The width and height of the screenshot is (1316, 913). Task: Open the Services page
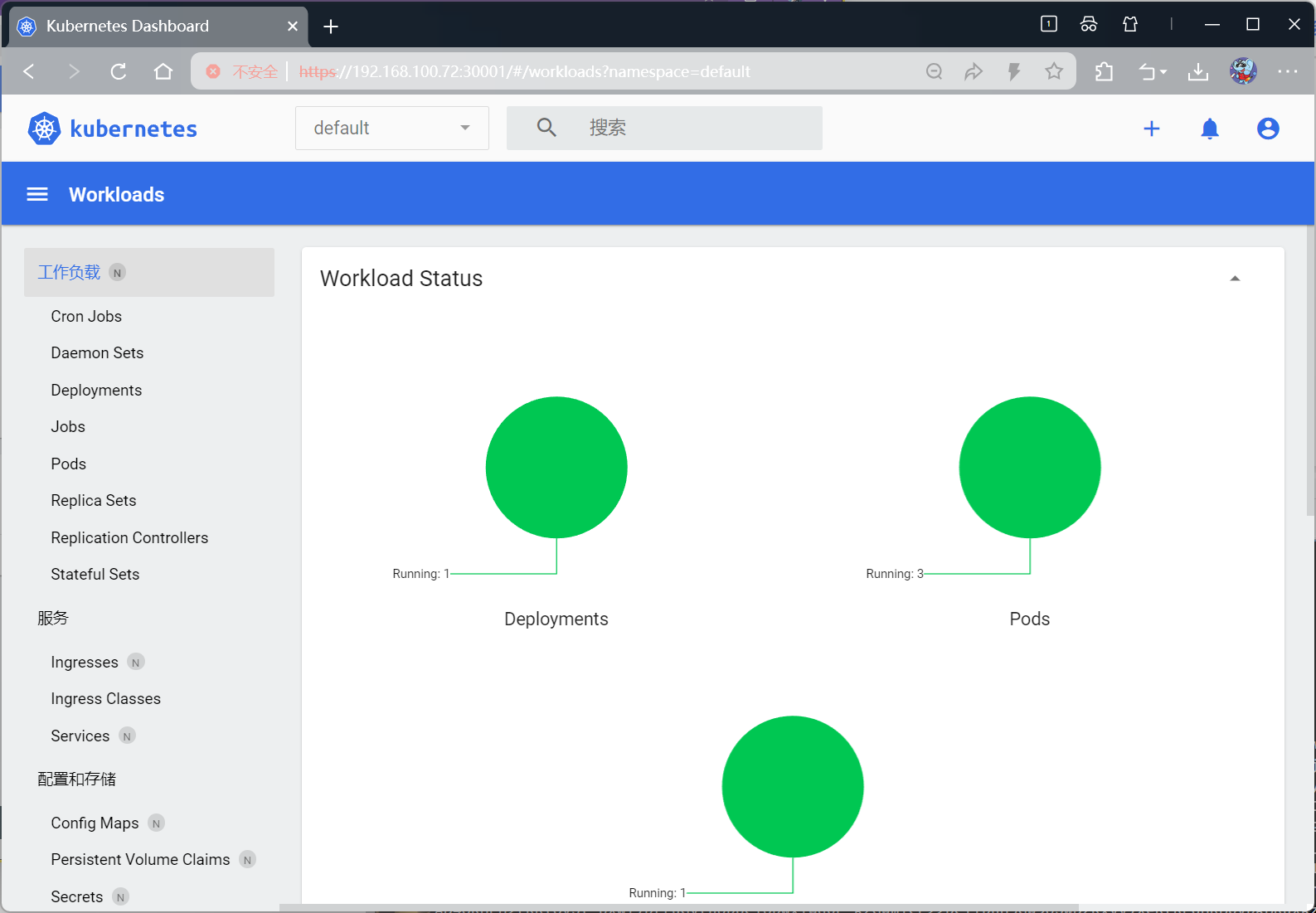(80, 736)
